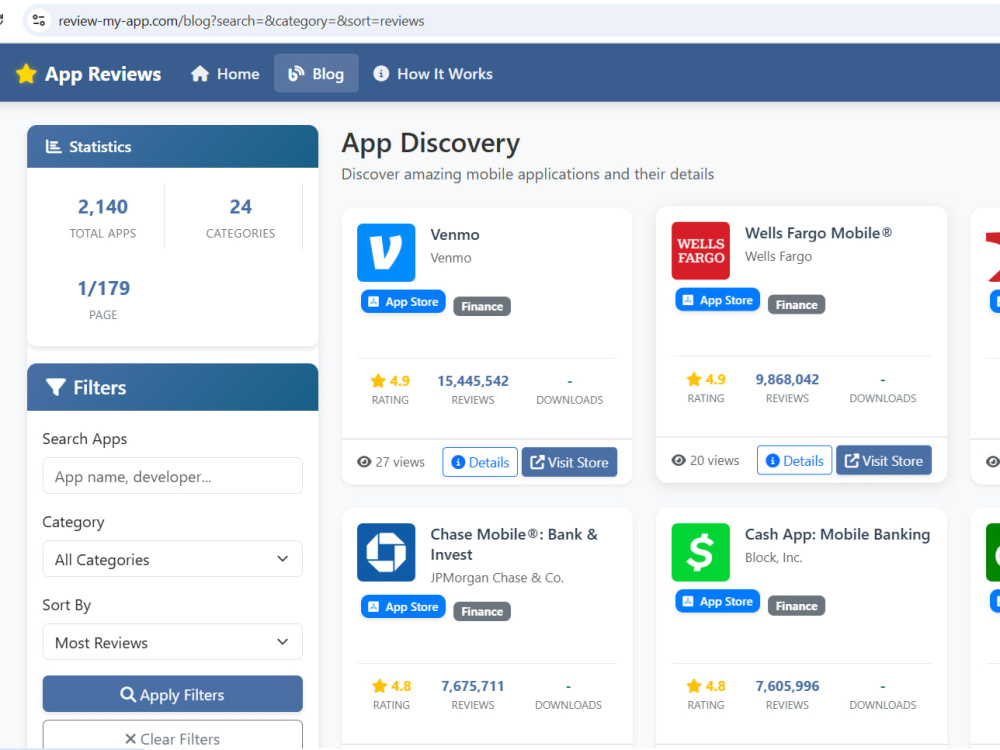
Task: Click Clear Filters button
Action: 173,737
